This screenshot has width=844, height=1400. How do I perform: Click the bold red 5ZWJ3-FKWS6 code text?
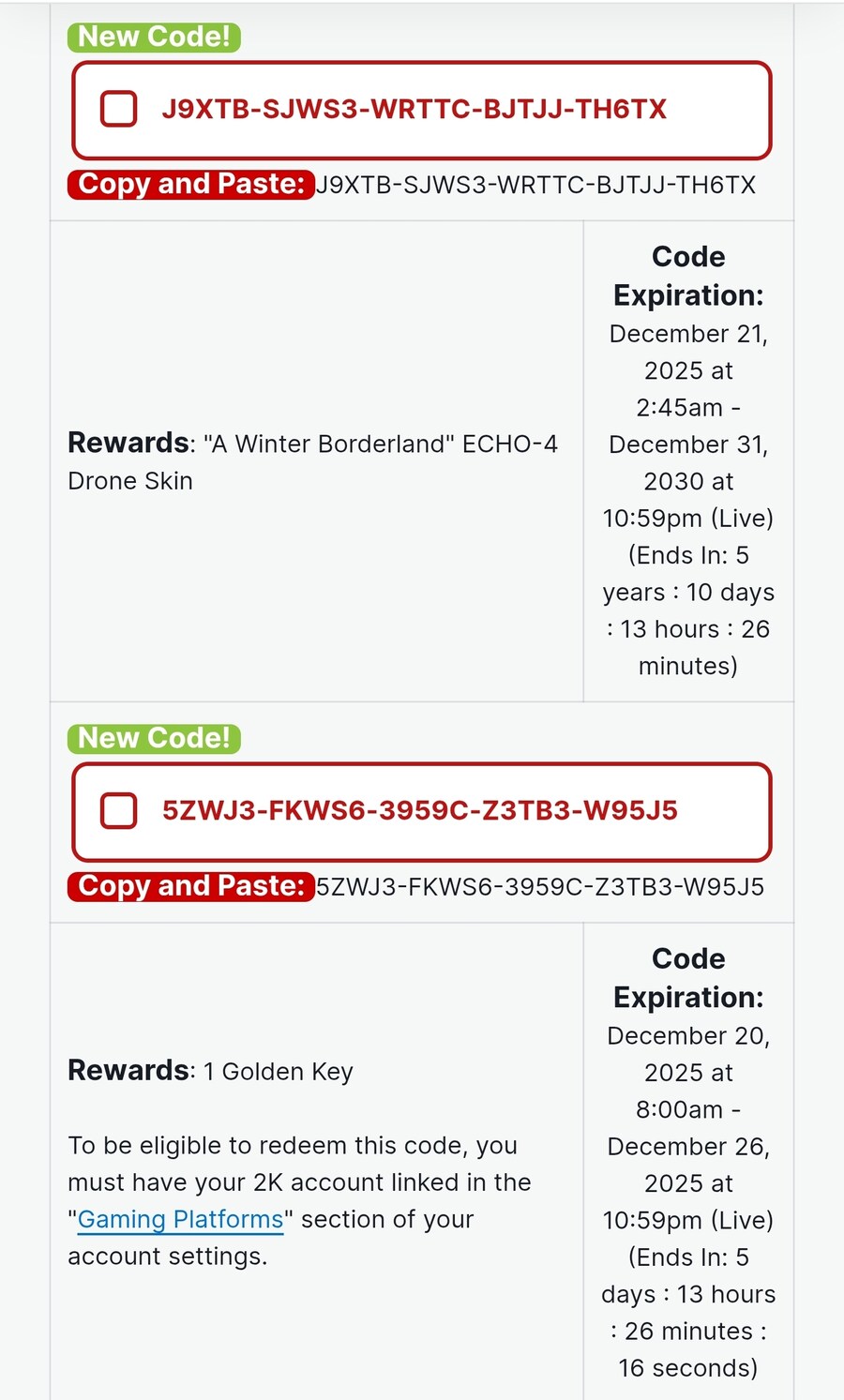[419, 810]
